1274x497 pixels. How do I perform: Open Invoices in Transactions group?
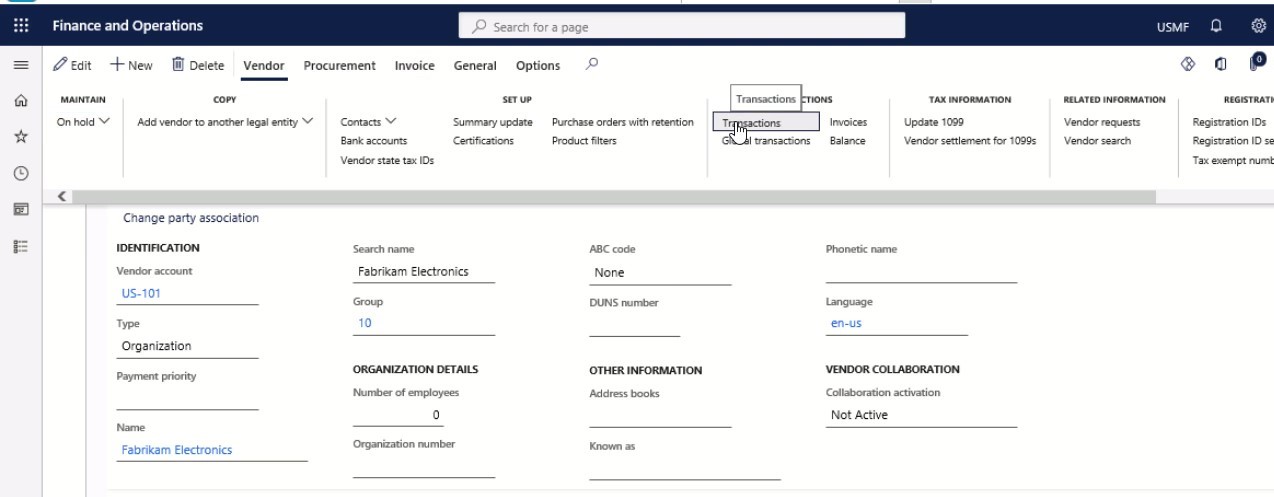click(x=848, y=122)
